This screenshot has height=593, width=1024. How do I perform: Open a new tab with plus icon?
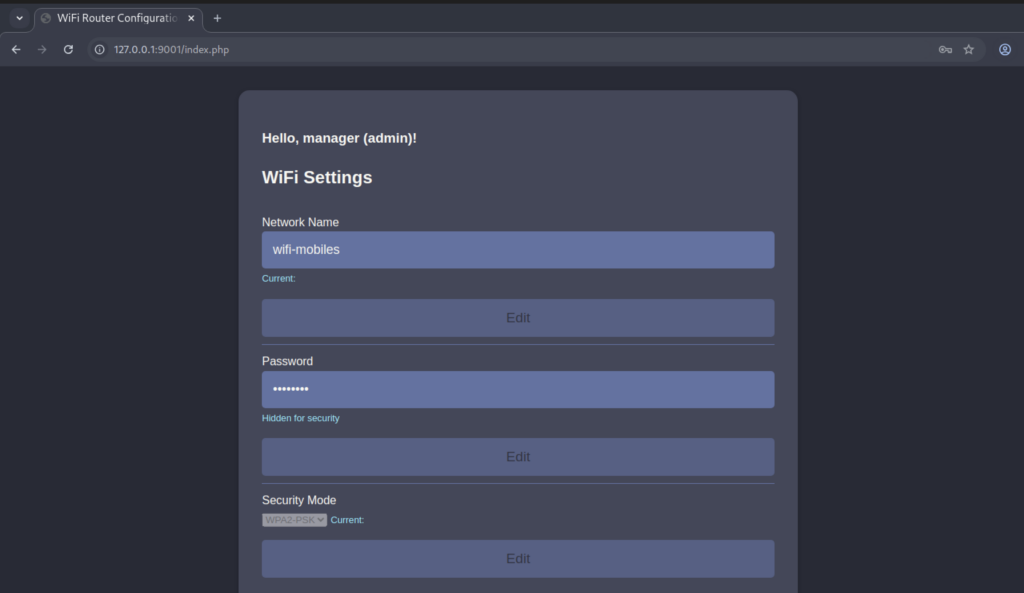(x=217, y=18)
